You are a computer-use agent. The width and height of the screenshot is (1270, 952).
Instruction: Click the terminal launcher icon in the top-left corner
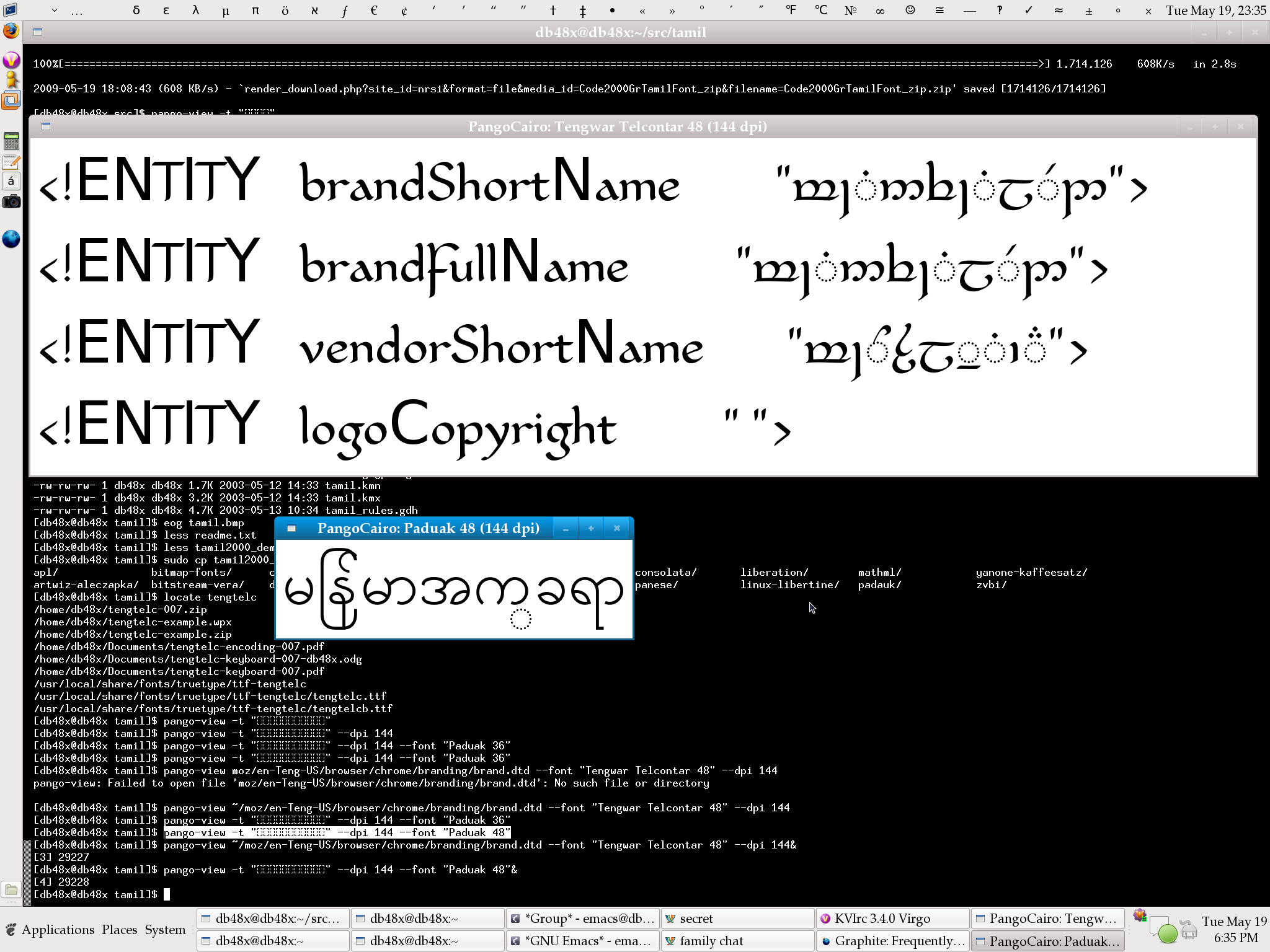(11, 10)
